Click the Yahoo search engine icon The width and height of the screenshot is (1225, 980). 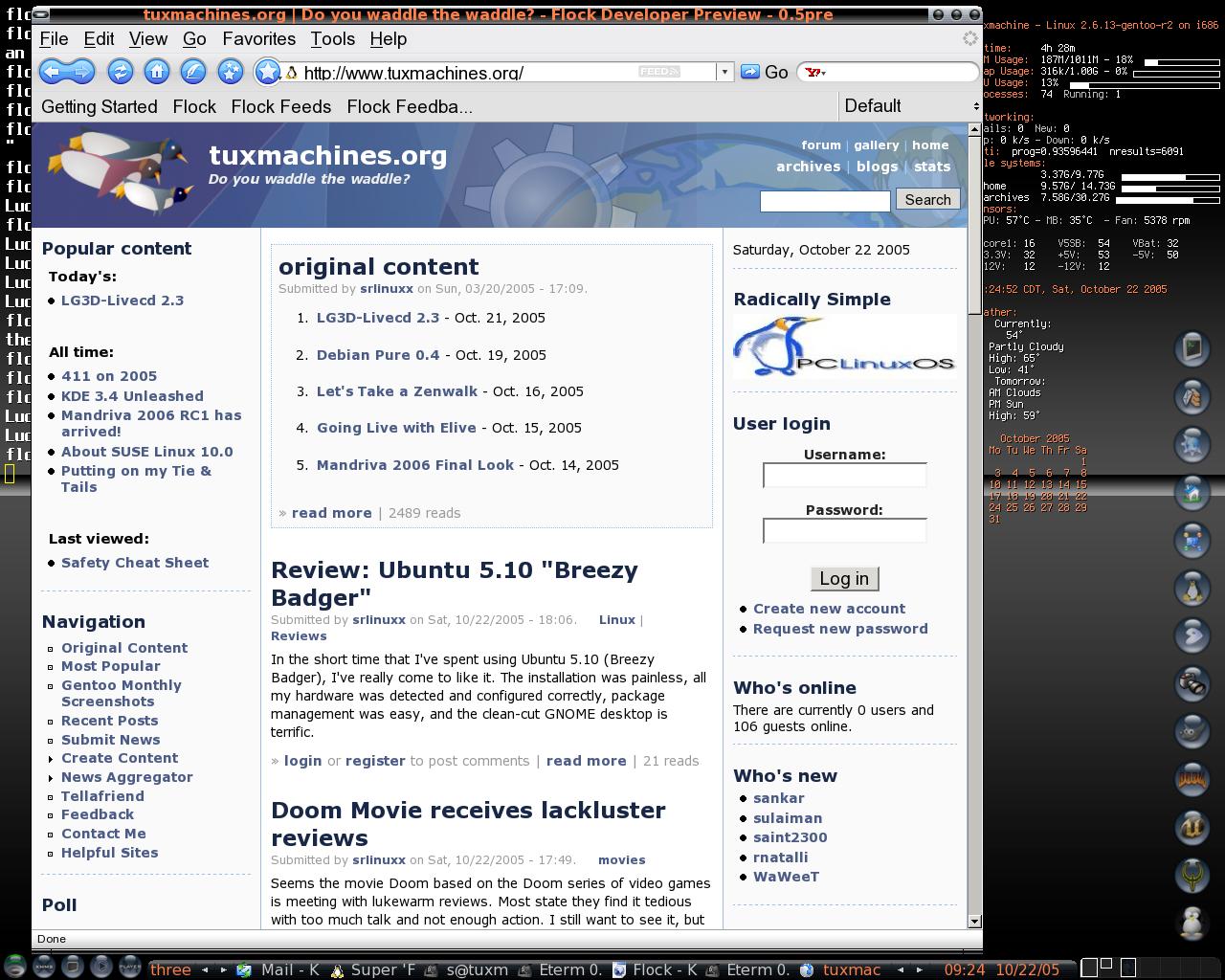(813, 73)
